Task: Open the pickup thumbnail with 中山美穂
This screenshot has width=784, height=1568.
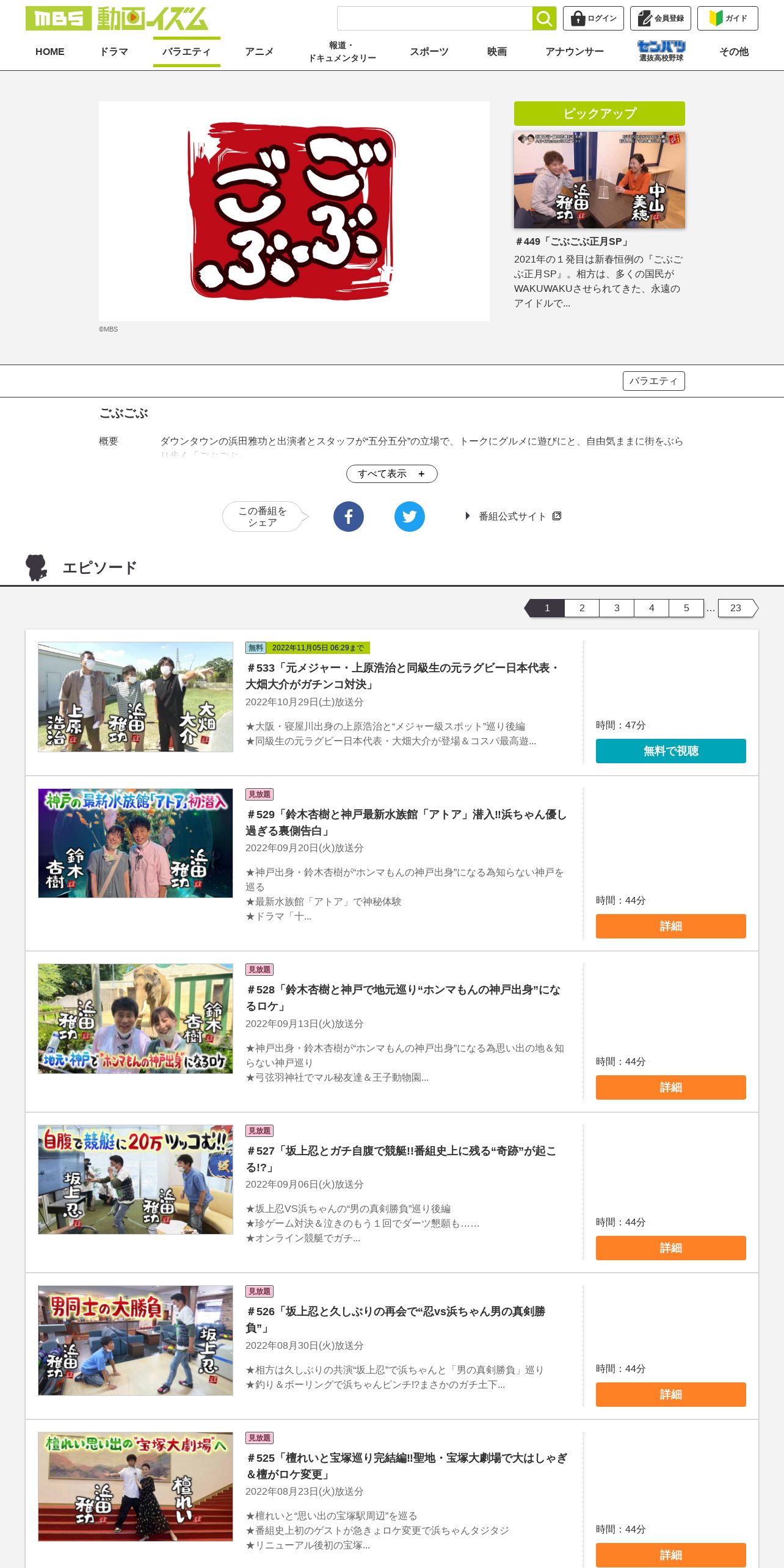Action: pyautogui.click(x=600, y=180)
